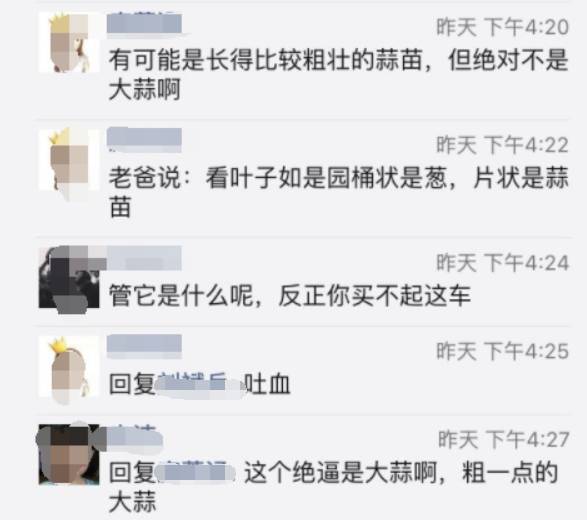Open blurred username of the 4:27 commenter
Viewport: 587px width, 520px height.
135,437
